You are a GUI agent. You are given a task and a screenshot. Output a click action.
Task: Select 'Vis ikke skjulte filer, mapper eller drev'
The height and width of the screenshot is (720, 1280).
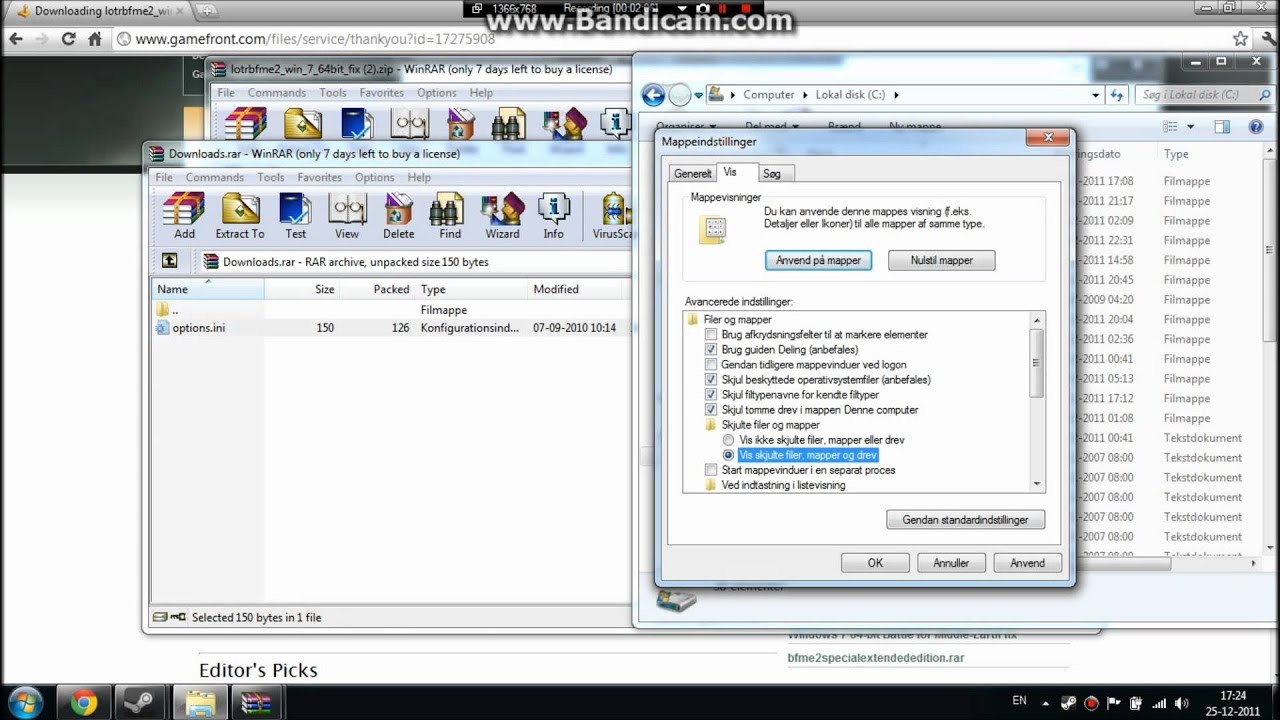[728, 440]
